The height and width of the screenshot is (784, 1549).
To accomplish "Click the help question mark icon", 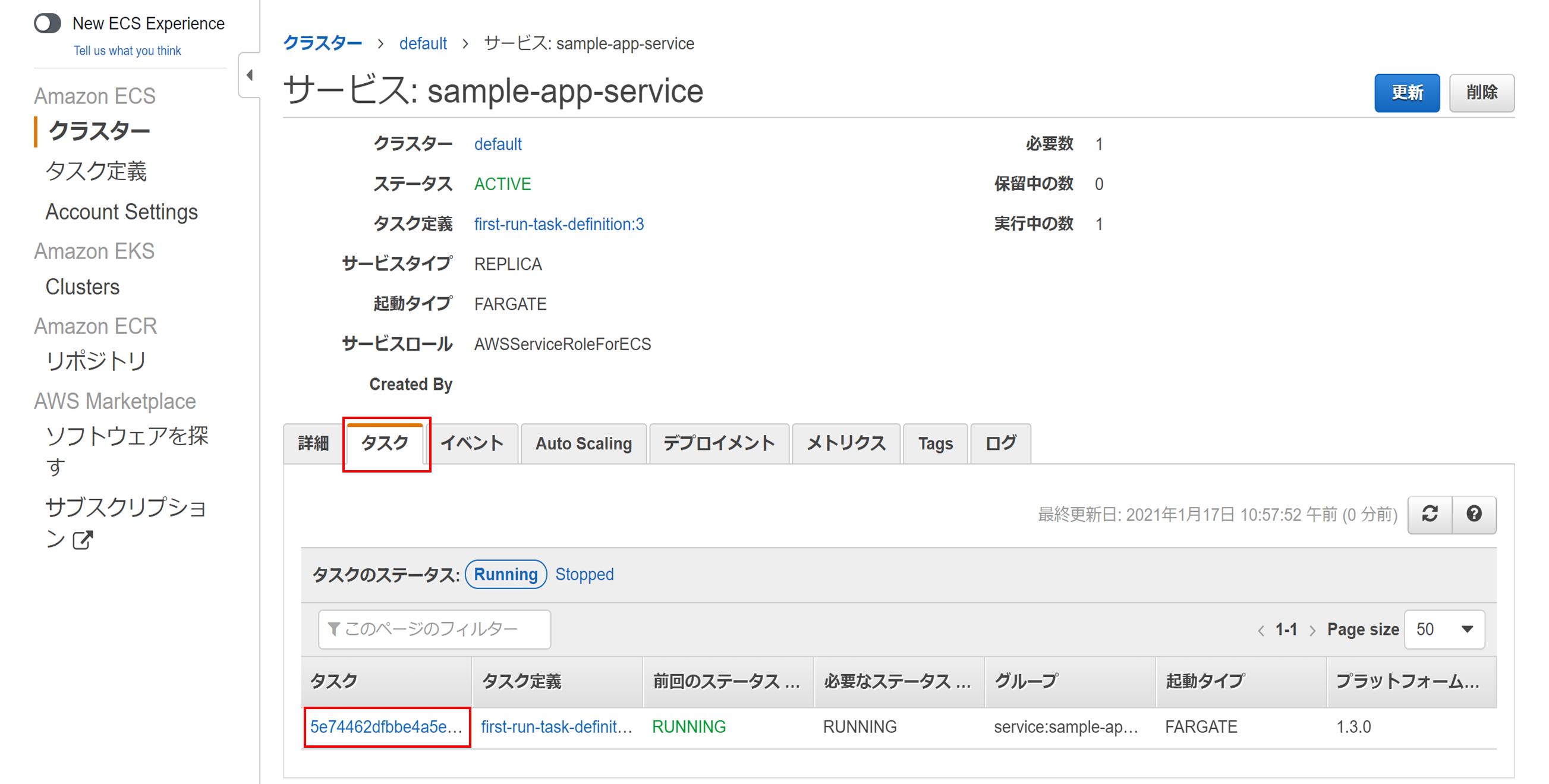I will tap(1474, 514).
